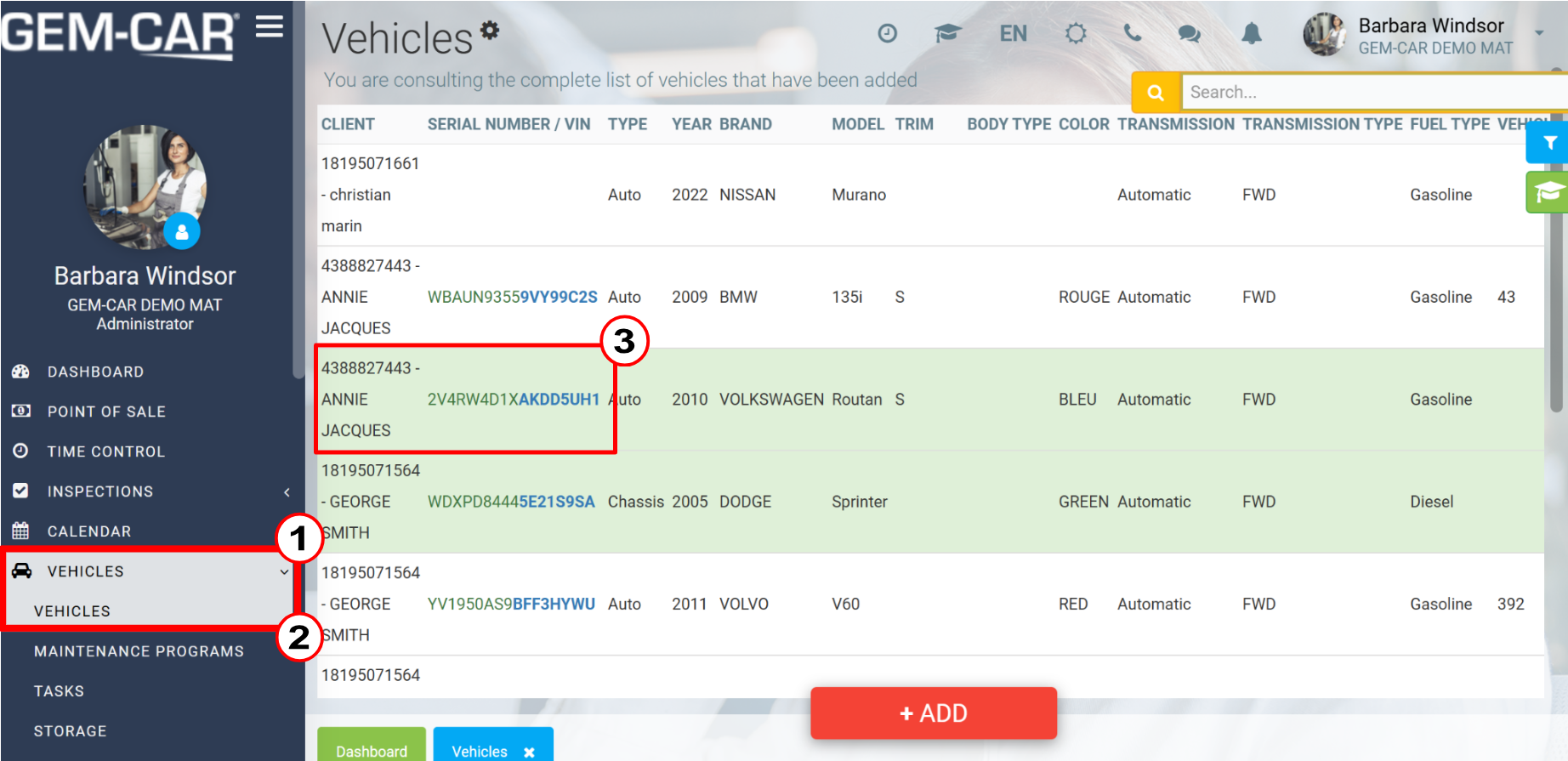The image size is (1568, 761).
Task: Open the Vehicles page settings gear
Action: [490, 30]
